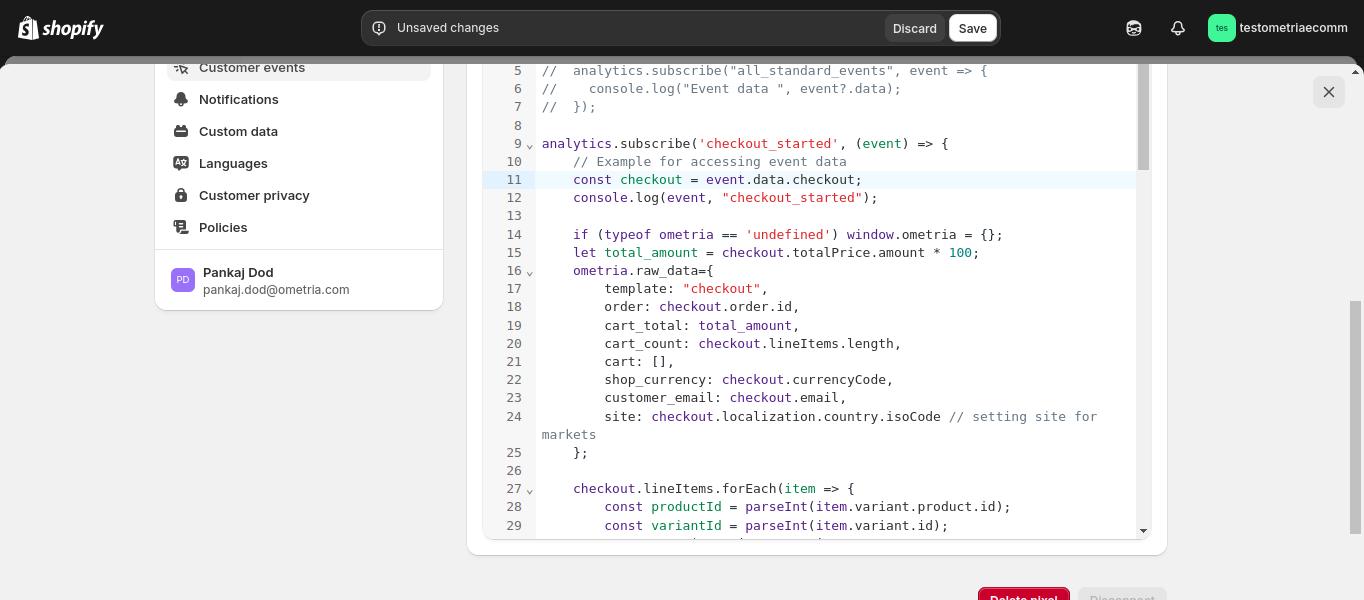Open the Customer privacy settings section
Image resolution: width=1364 pixels, height=600 pixels.
[x=299, y=195]
